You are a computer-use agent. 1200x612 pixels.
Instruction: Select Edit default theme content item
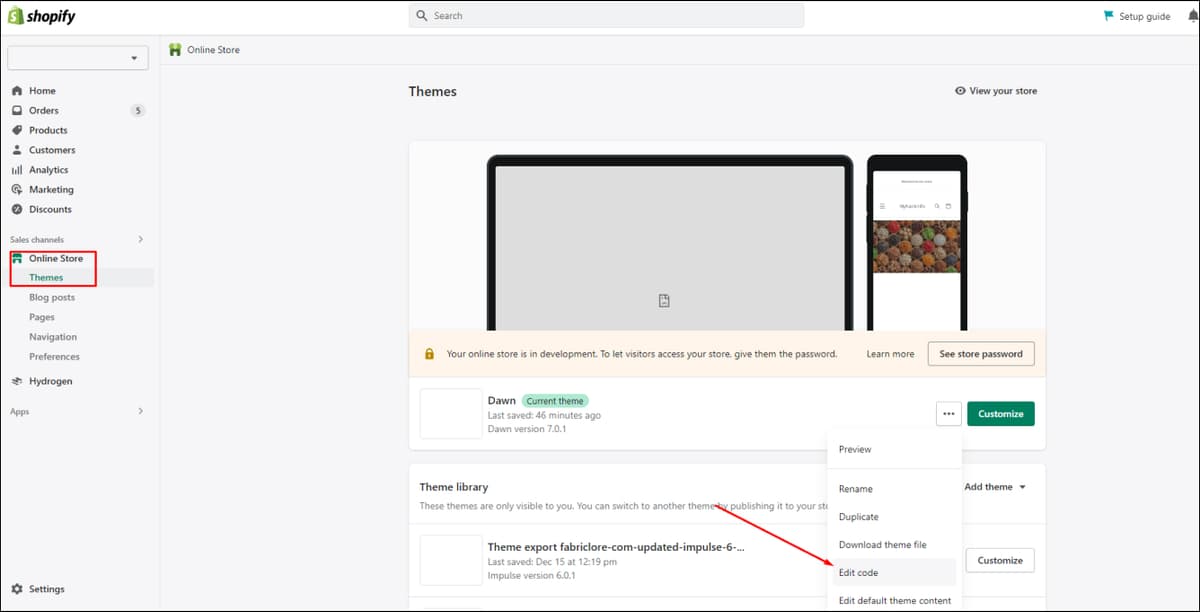894,601
